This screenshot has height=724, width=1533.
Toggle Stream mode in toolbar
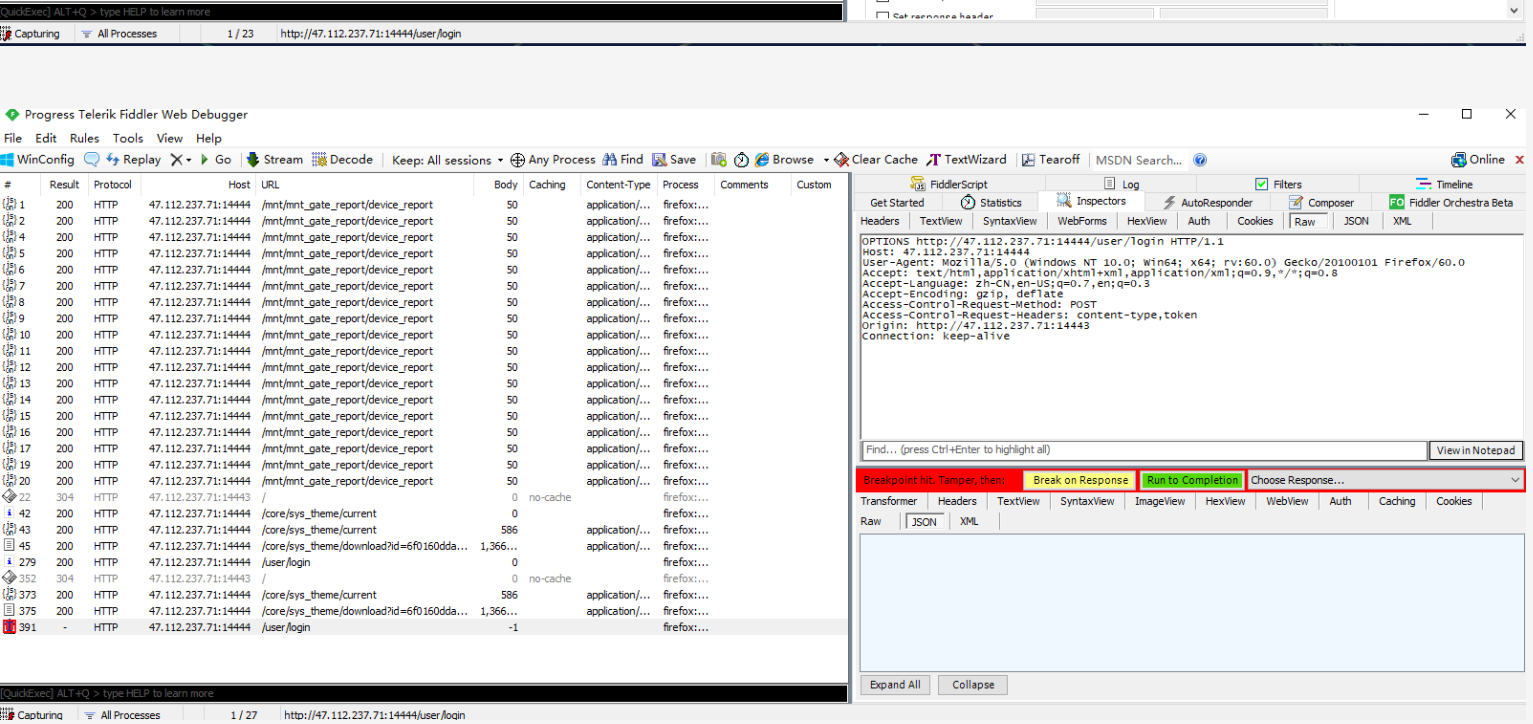coord(274,160)
